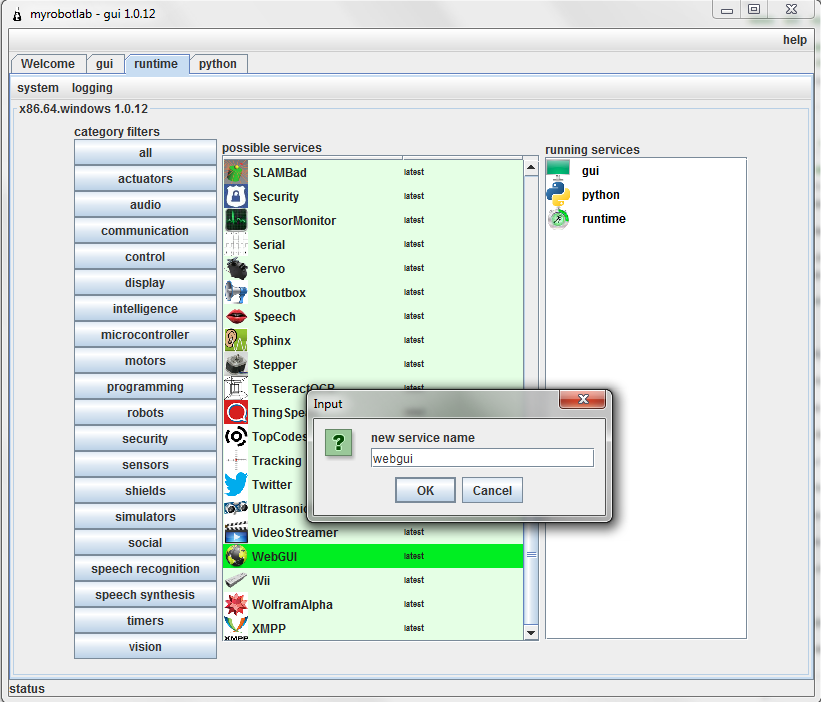This screenshot has height=702, width=821.
Task: Click the running gui service icon
Action: pos(558,171)
